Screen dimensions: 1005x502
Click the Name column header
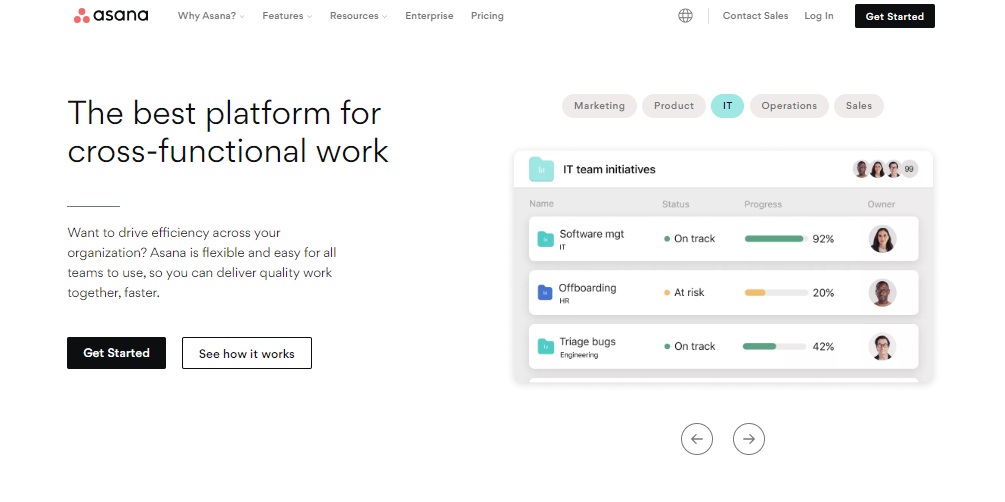(542, 204)
